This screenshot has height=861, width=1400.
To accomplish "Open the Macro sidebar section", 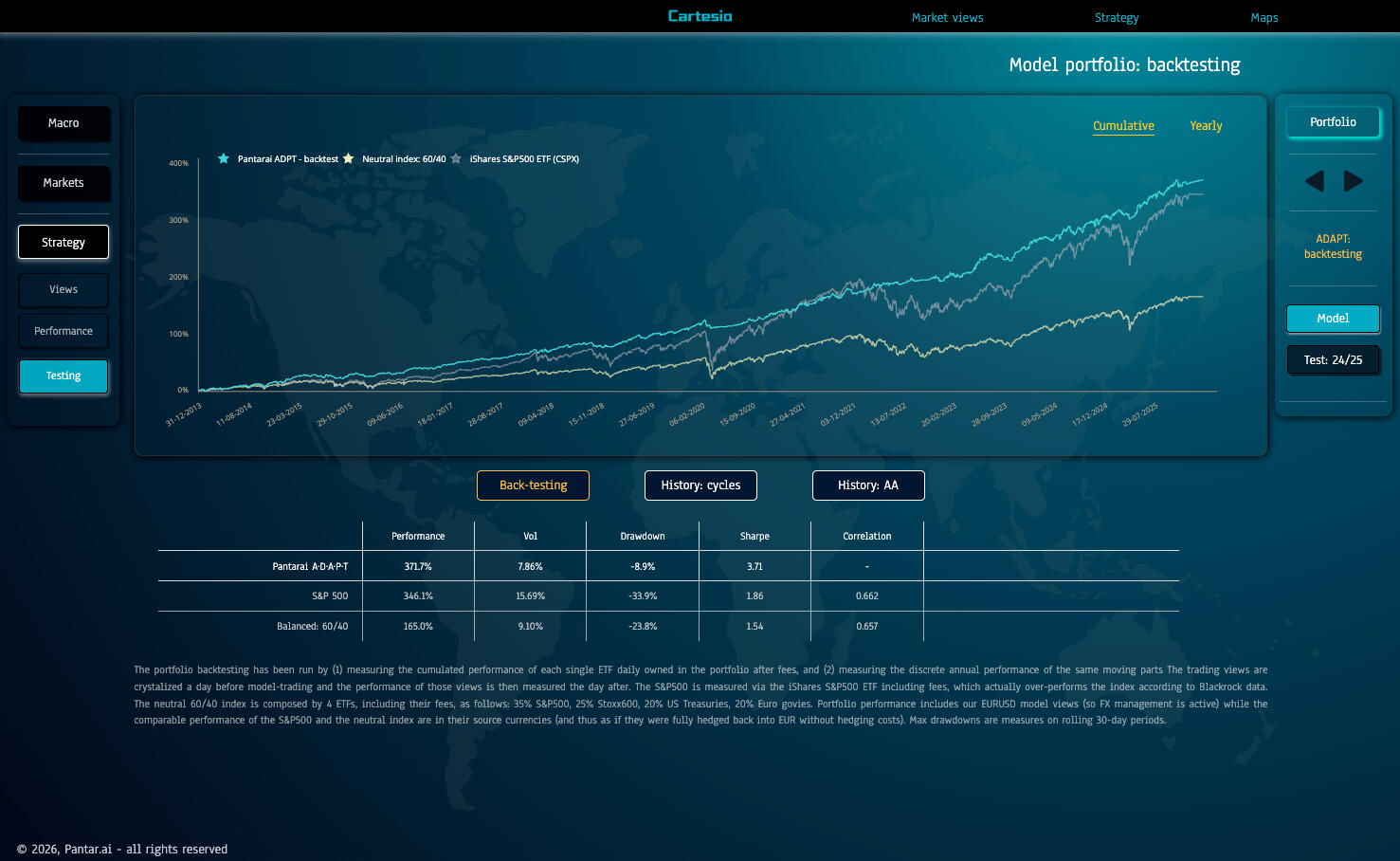I will (64, 123).
